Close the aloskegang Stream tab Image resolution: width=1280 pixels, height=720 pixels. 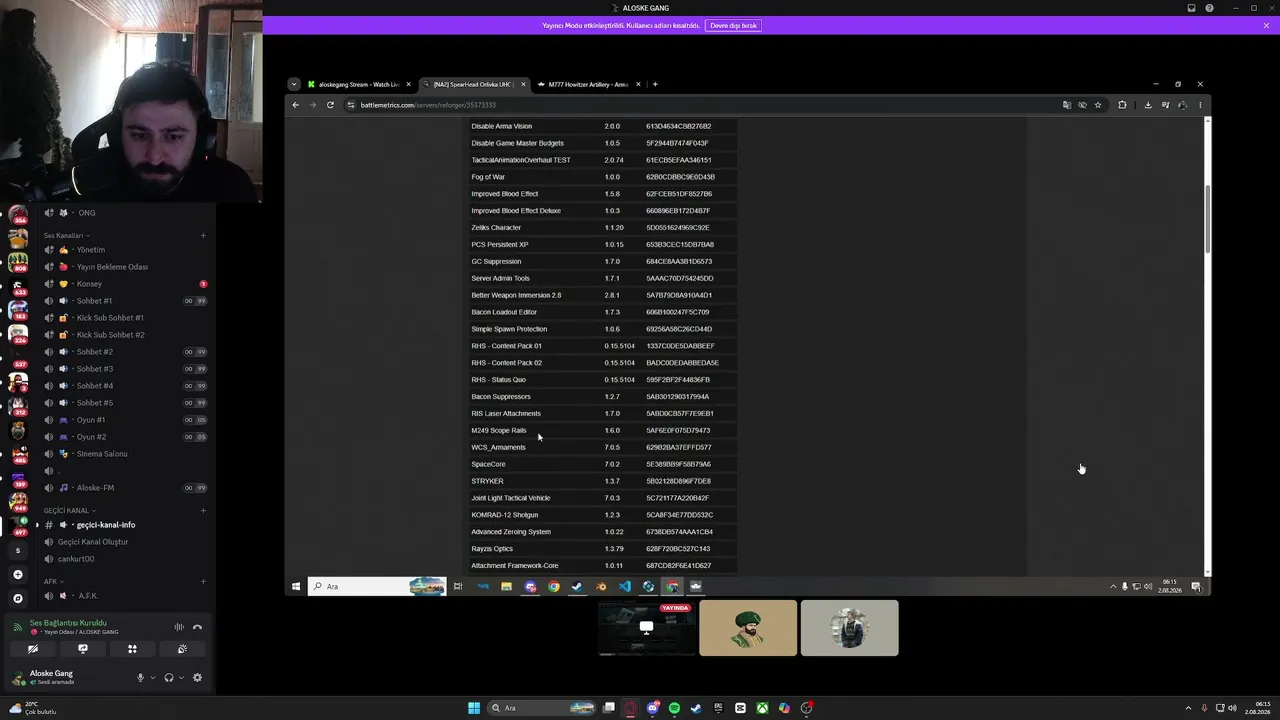(408, 84)
